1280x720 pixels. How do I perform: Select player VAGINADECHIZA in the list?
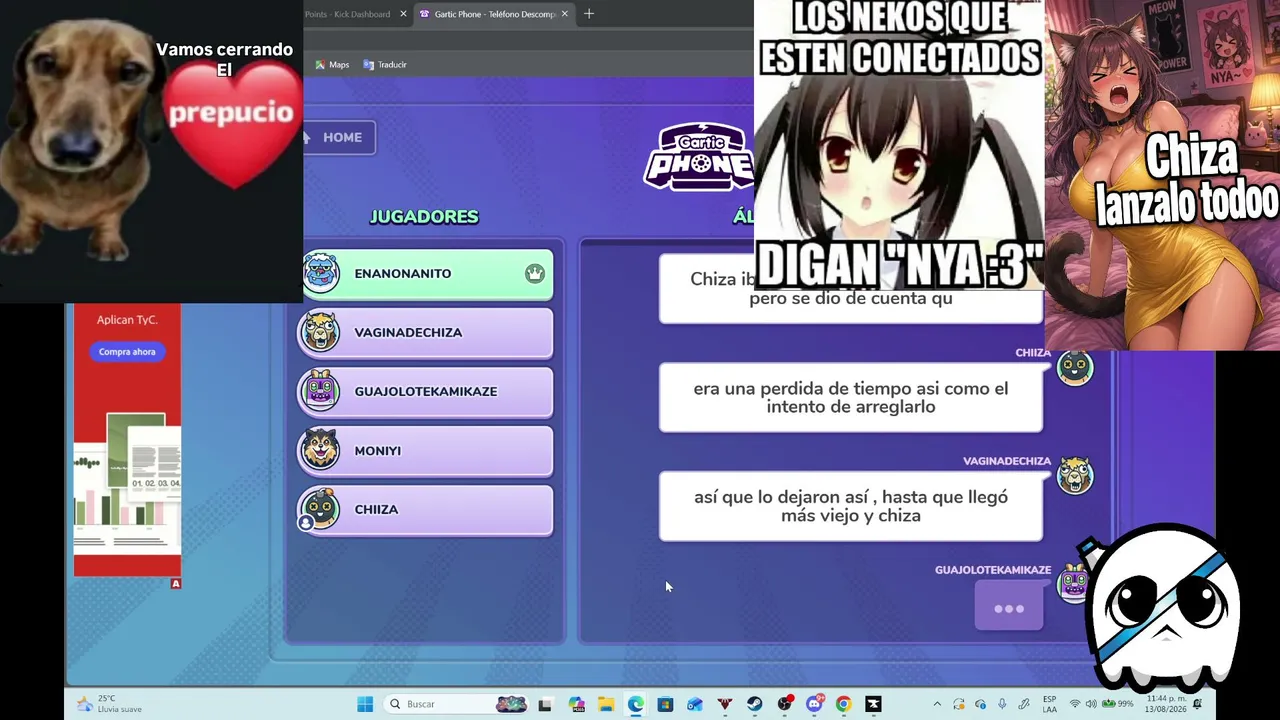click(426, 333)
